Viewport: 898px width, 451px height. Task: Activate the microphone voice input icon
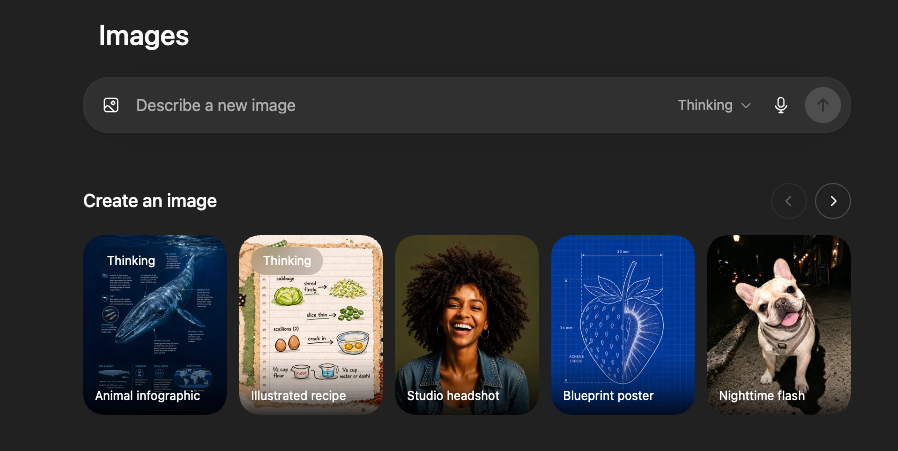781,105
